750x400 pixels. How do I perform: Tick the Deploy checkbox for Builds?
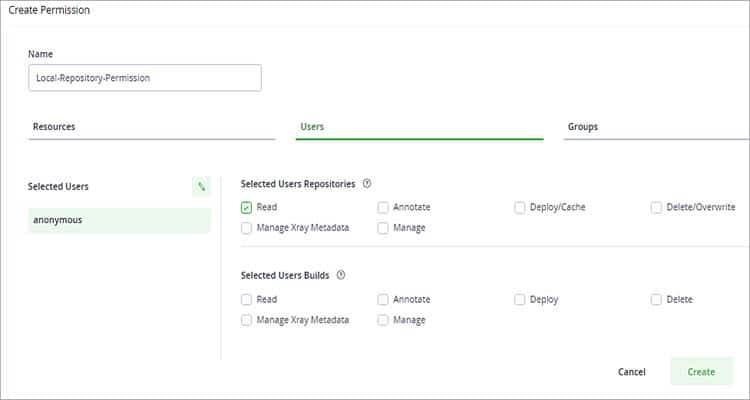(x=520, y=300)
